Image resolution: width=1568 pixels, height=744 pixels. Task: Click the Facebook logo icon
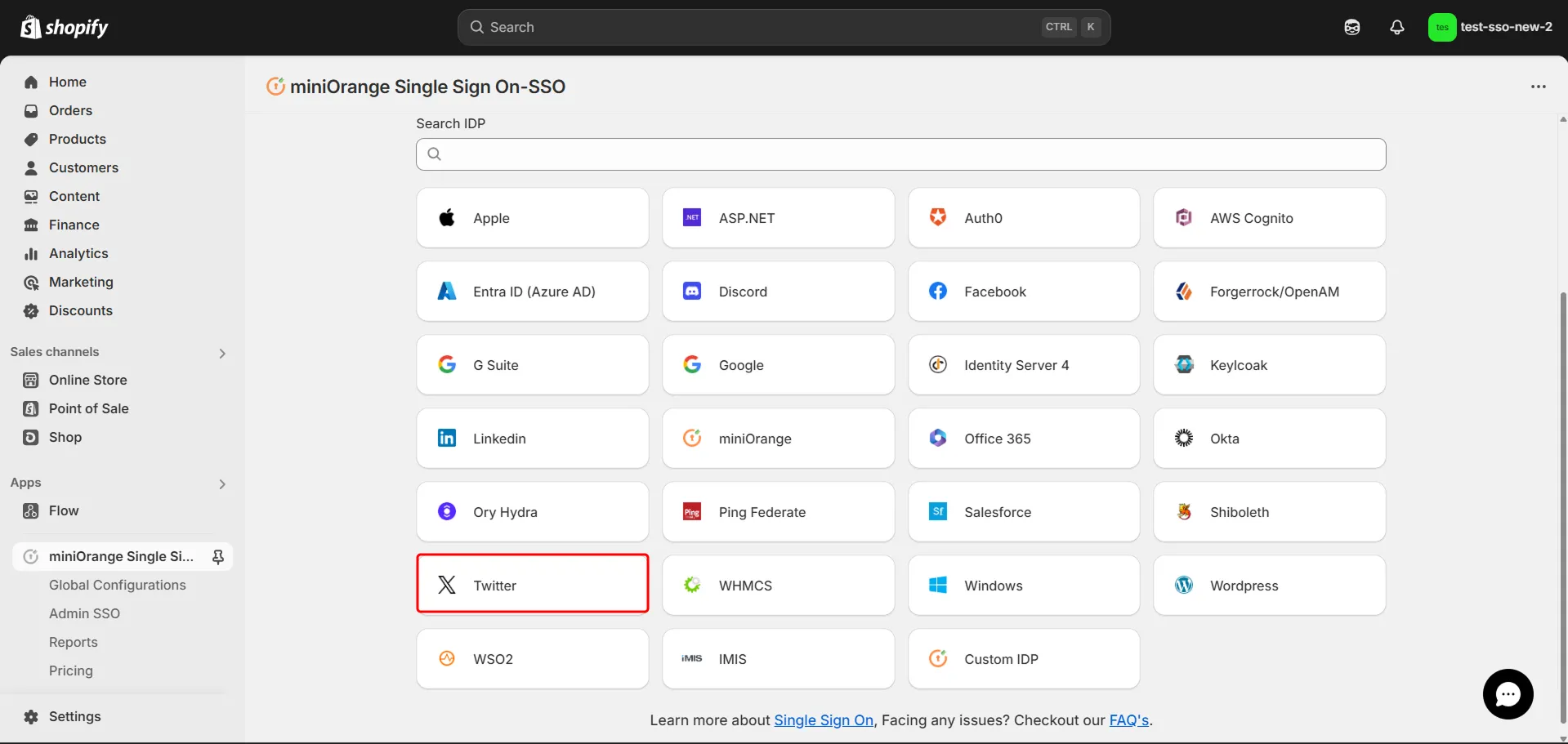coord(938,291)
